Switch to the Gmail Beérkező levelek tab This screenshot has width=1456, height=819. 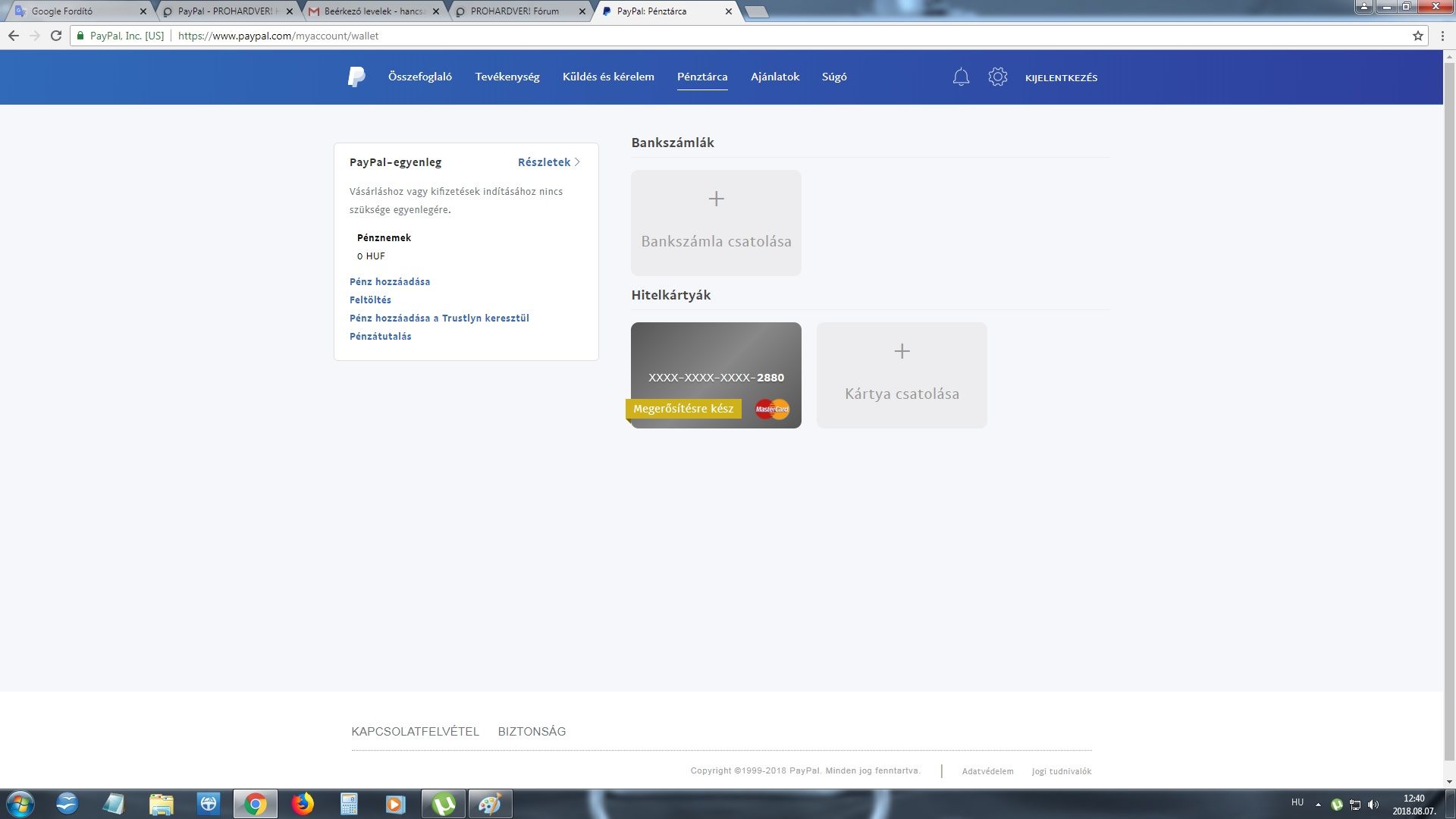coord(372,11)
